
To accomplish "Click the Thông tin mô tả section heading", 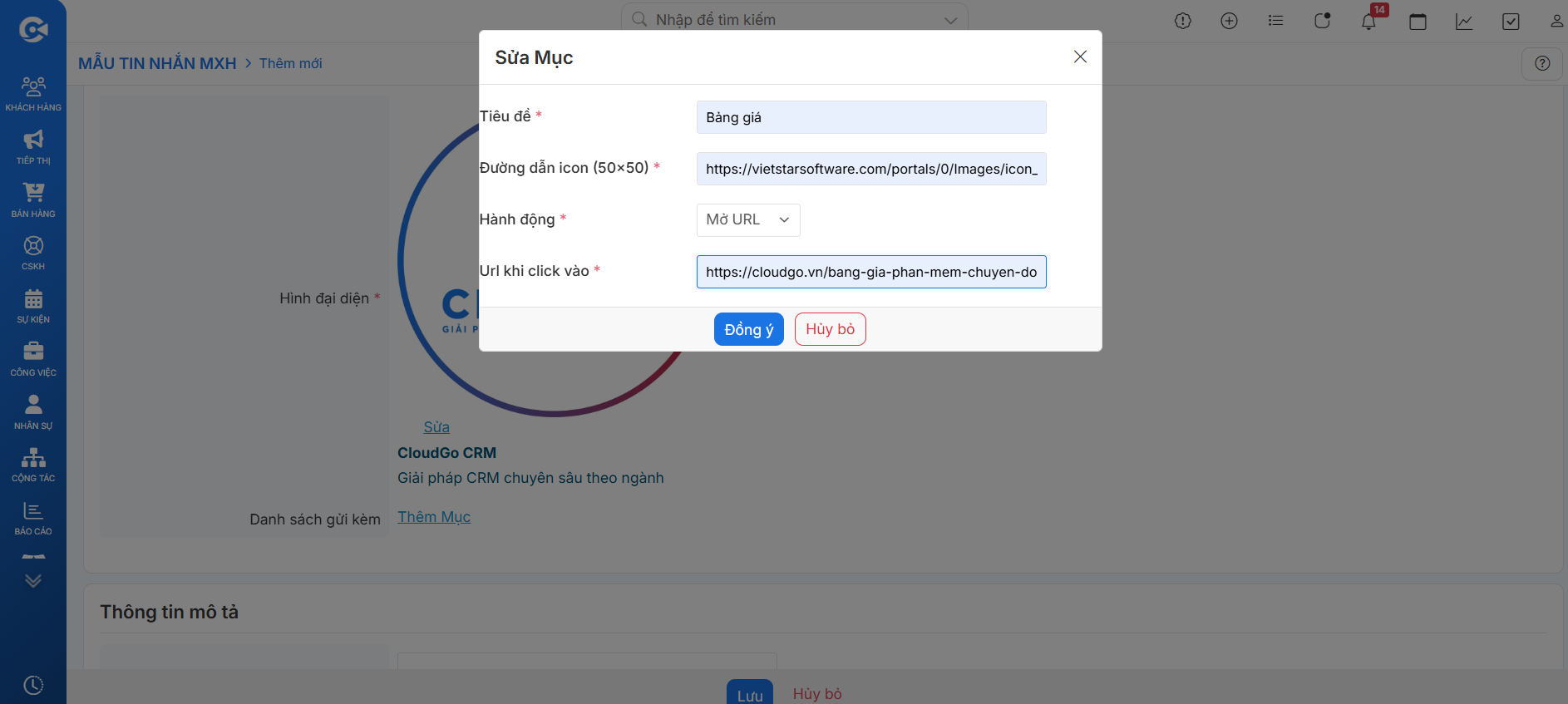I will (170, 612).
